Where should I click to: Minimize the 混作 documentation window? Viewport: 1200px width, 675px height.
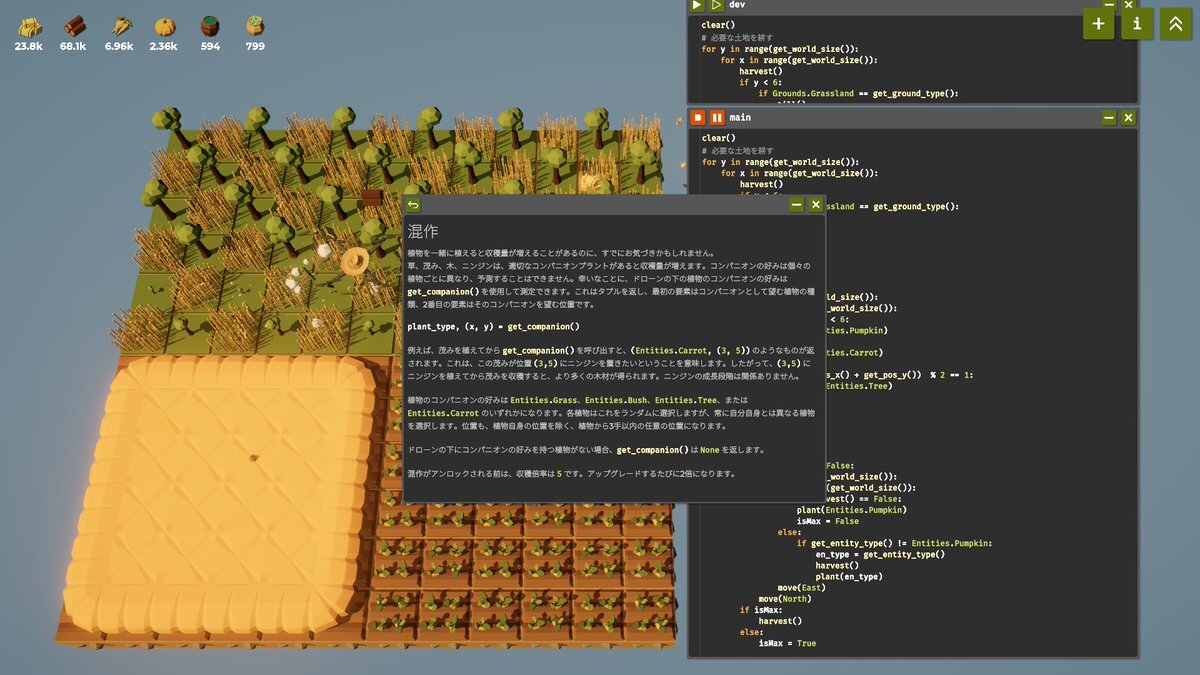(x=797, y=205)
